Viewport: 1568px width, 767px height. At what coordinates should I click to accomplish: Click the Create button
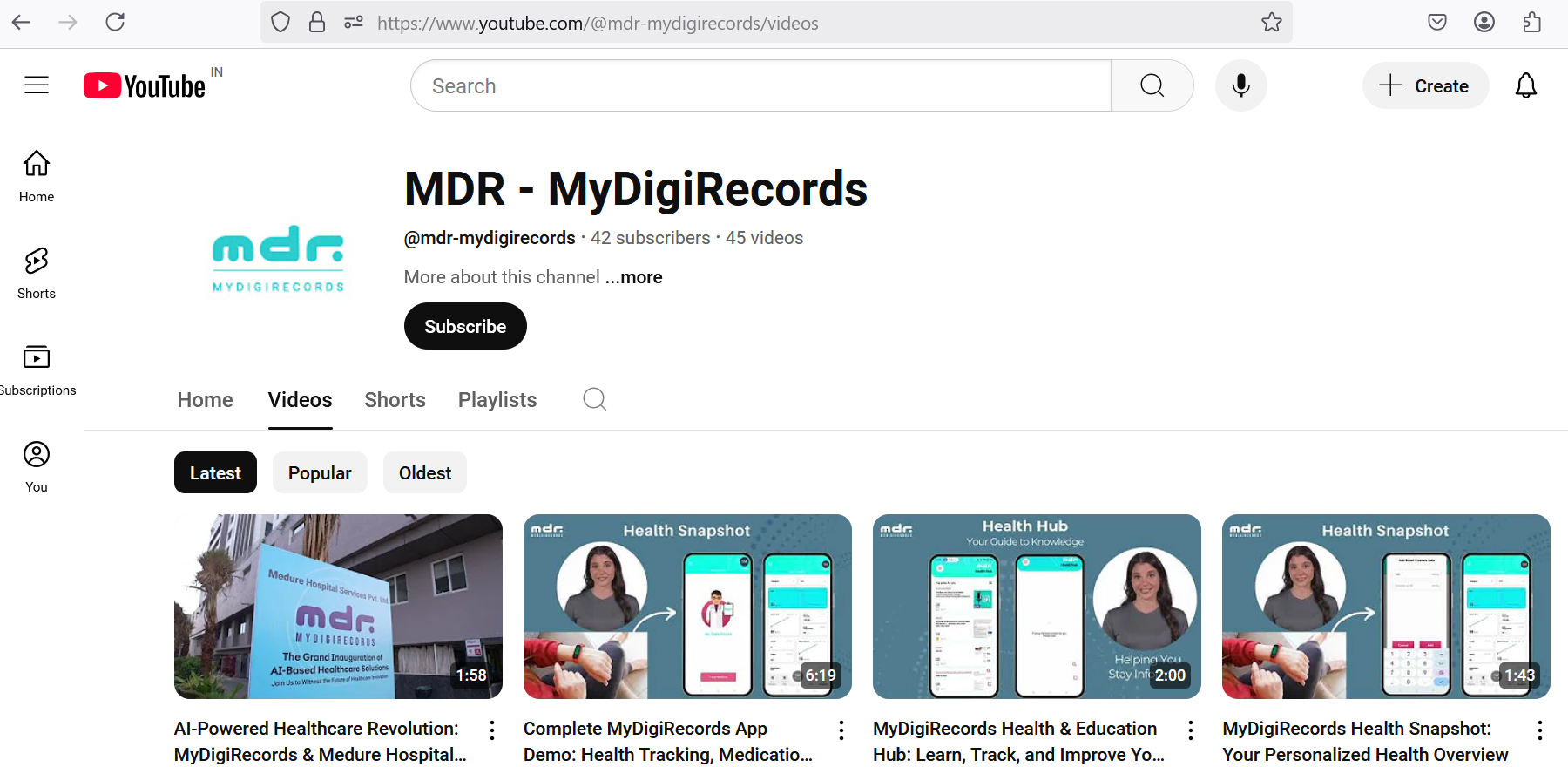[x=1425, y=85]
